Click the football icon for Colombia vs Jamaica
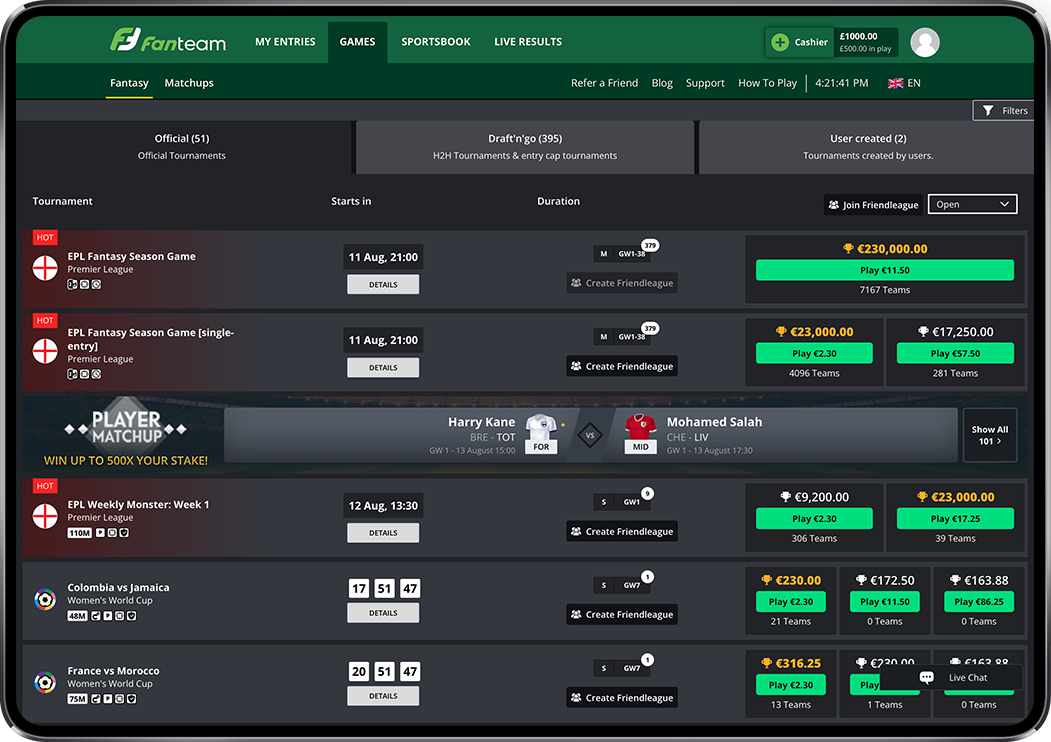The width and height of the screenshot is (1051, 742). (45, 599)
